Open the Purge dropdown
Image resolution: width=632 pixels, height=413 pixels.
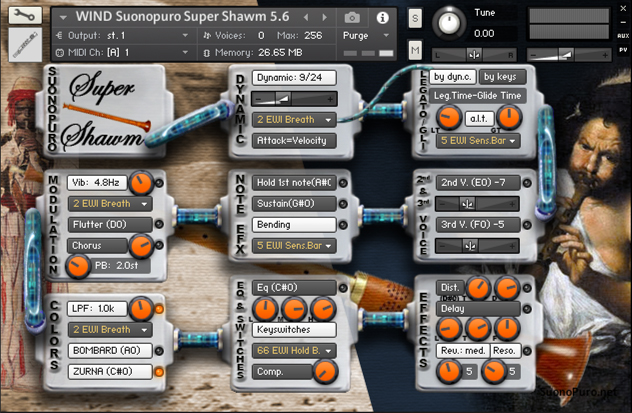(x=366, y=36)
